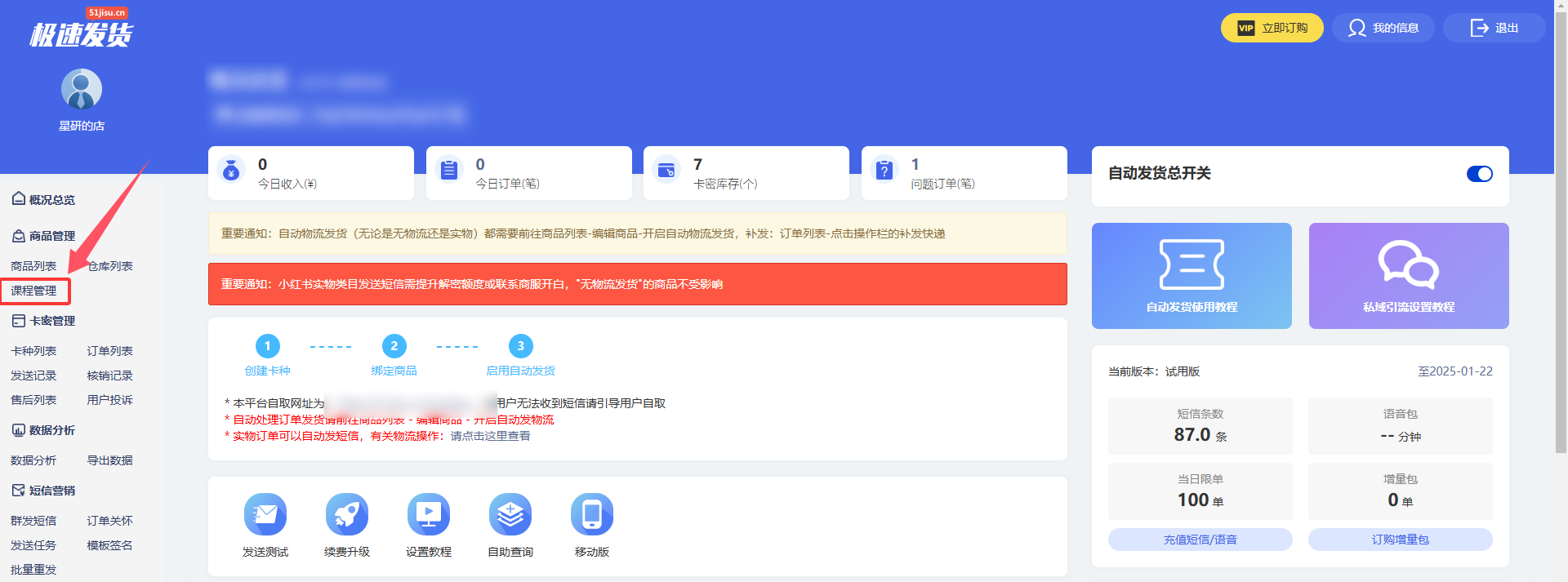Viewport: 1568px width, 582px height.
Task: Click the 数据分析 chart icon
Action: tap(18, 430)
